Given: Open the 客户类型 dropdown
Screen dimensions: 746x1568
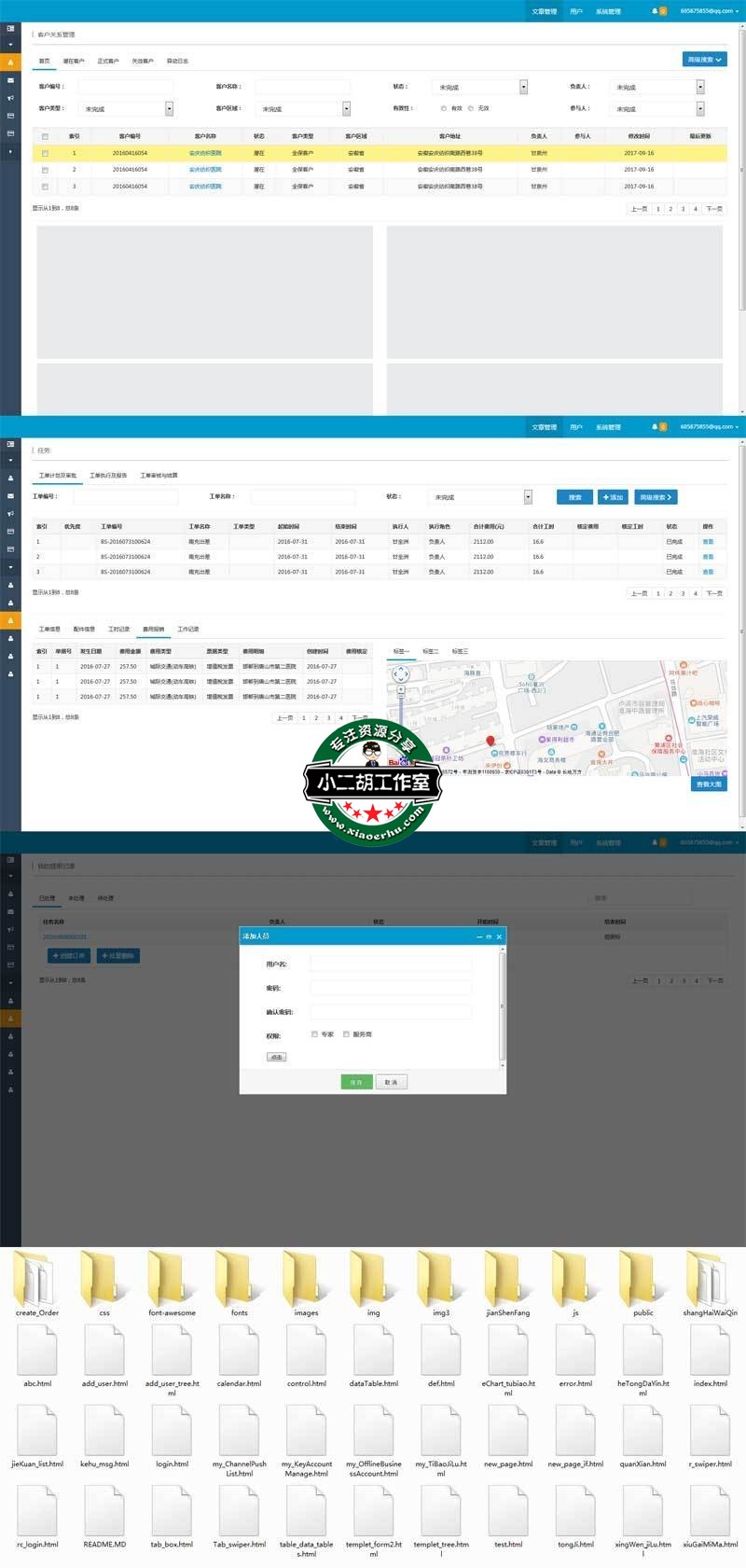Looking at the screenshot, I should tap(169, 109).
